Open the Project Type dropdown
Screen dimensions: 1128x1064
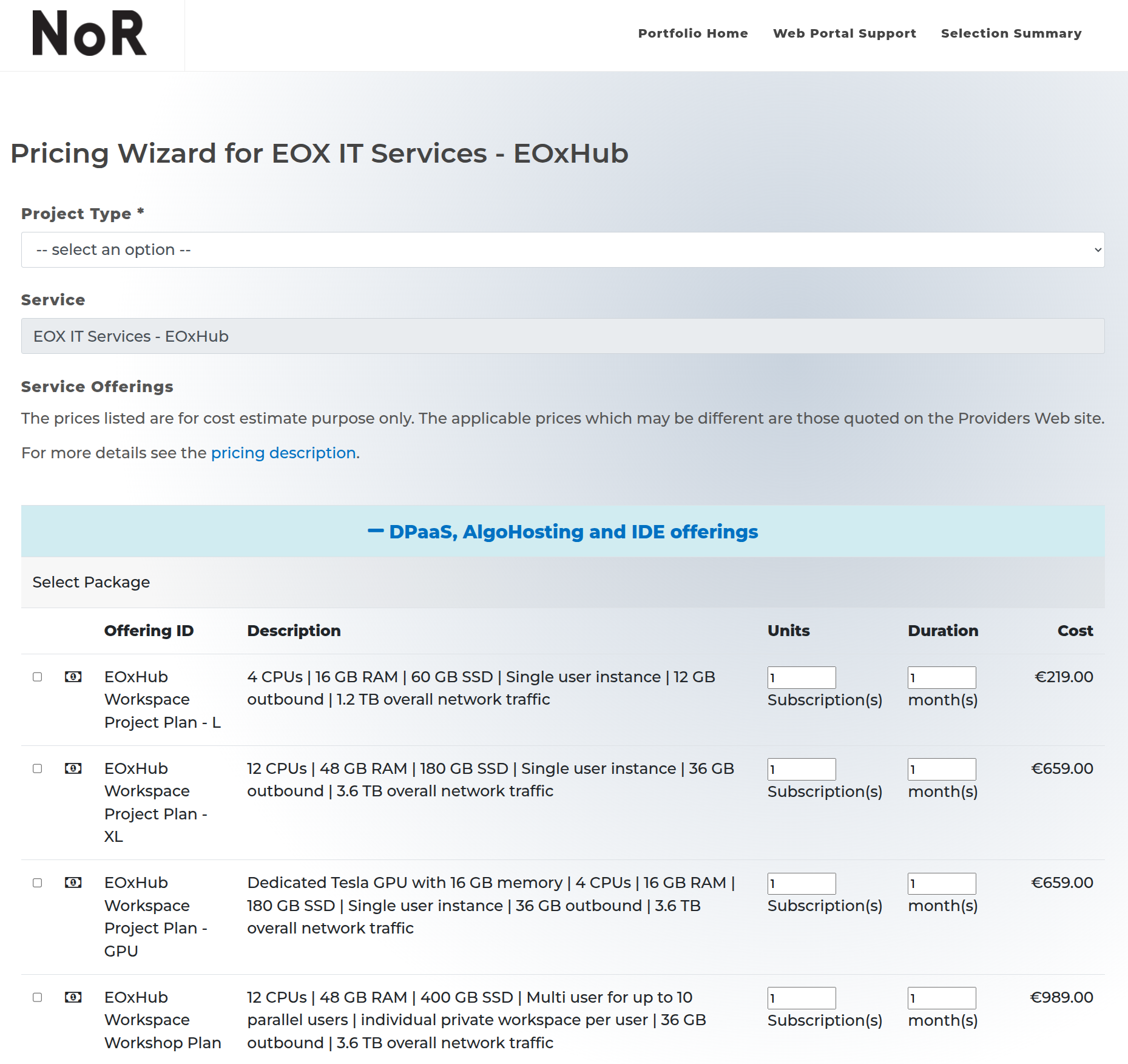[562, 250]
